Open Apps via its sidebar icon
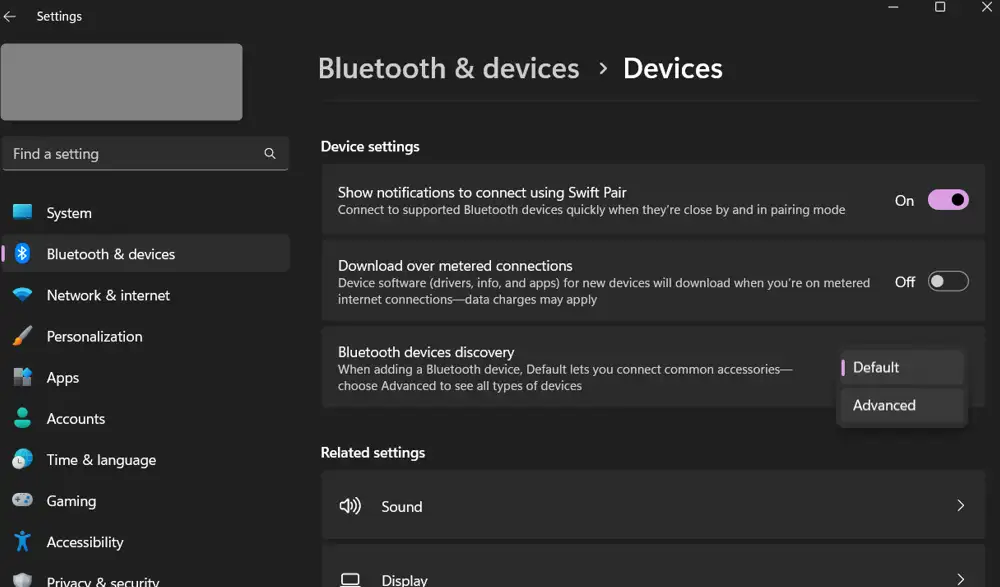Viewport: 1000px width, 587px height. pyautogui.click(x=22, y=378)
